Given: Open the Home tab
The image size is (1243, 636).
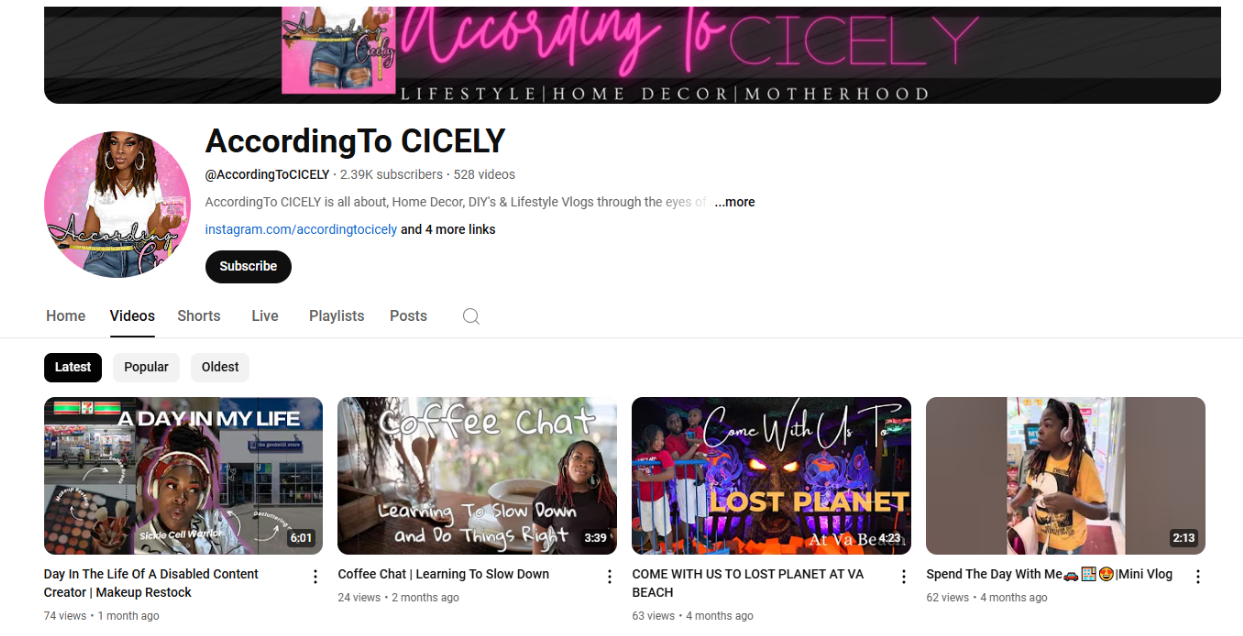Looking at the screenshot, I should tap(66, 316).
